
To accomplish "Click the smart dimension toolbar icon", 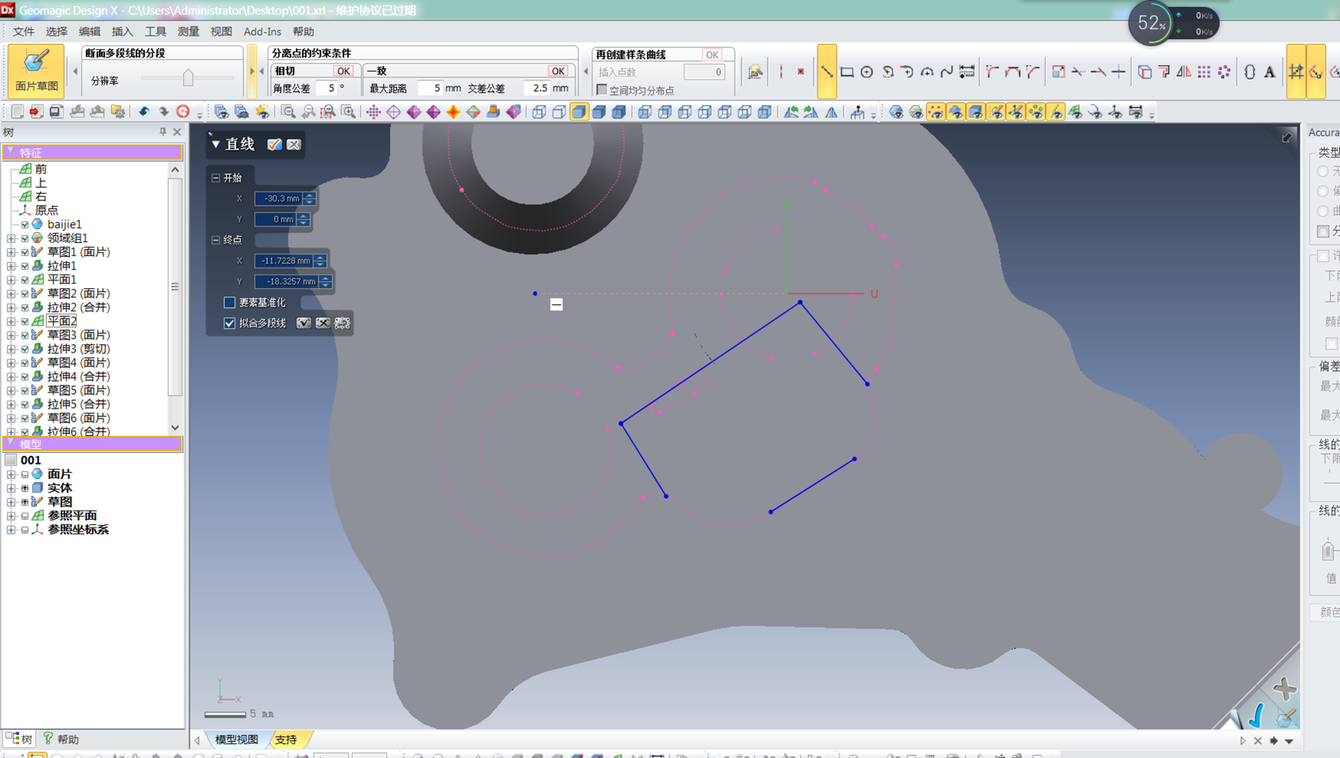I will pyautogui.click(x=967, y=72).
